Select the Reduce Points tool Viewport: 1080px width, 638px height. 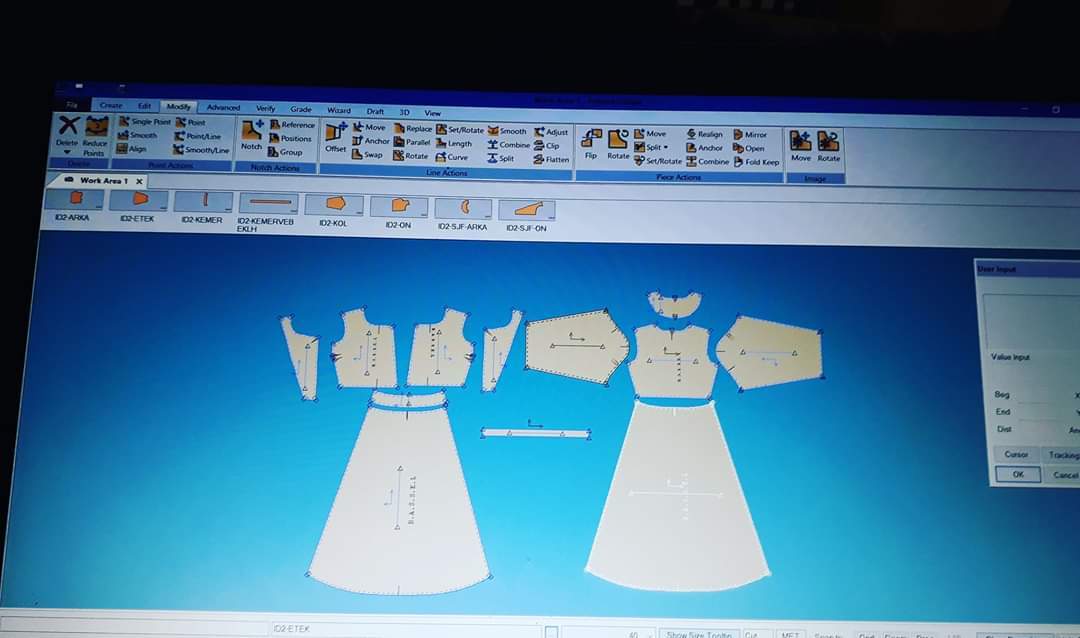click(96, 133)
